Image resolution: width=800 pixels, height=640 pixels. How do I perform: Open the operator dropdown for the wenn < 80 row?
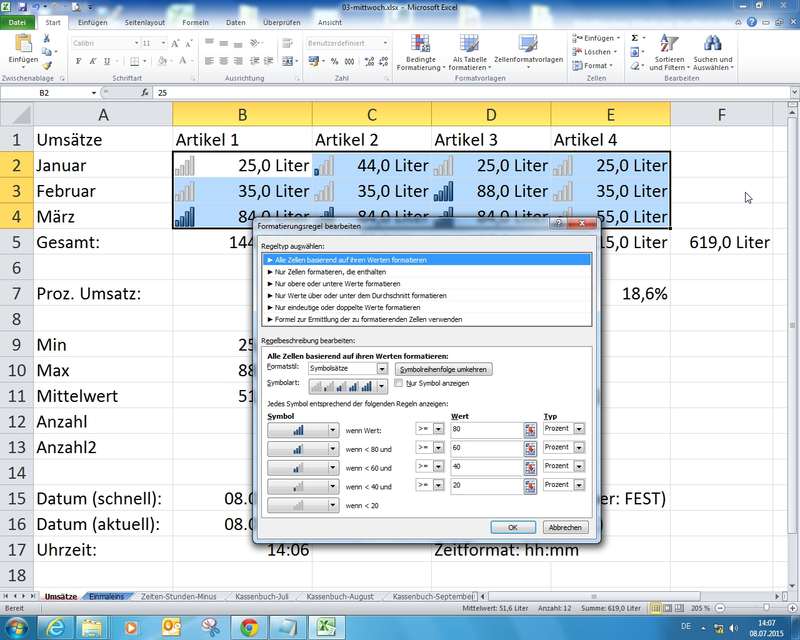[x=436, y=448]
